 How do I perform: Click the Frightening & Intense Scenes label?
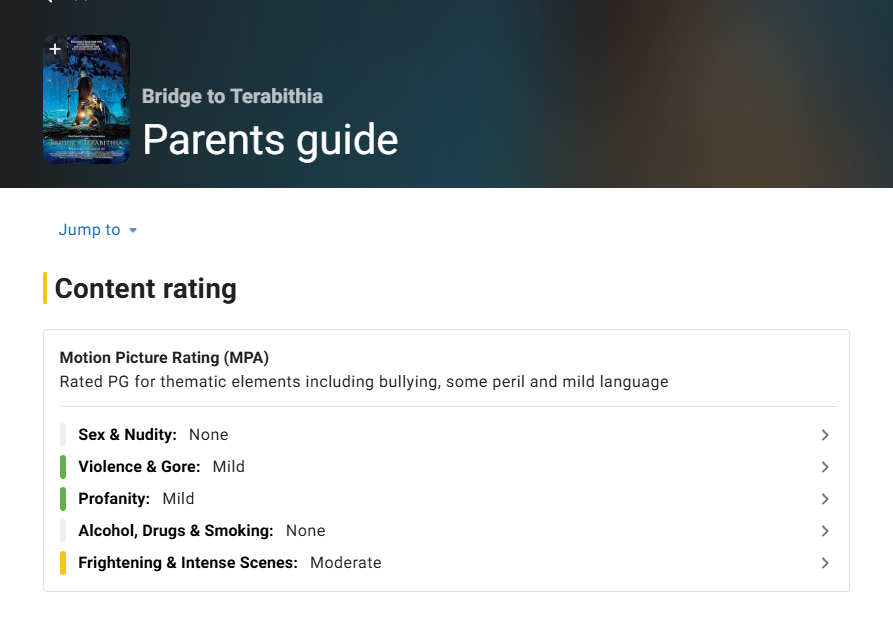click(188, 563)
